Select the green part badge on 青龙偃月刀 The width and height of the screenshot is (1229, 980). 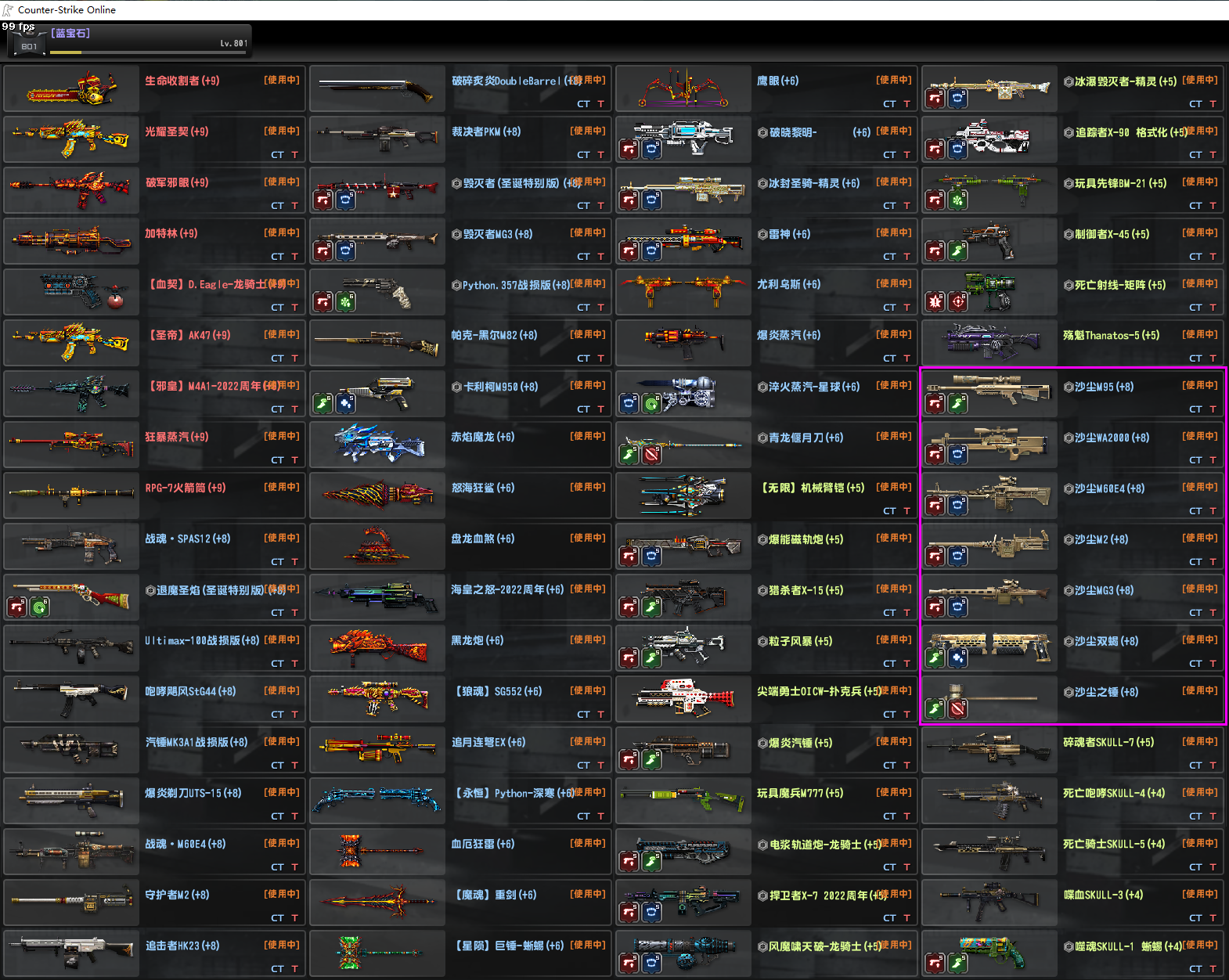tap(629, 454)
